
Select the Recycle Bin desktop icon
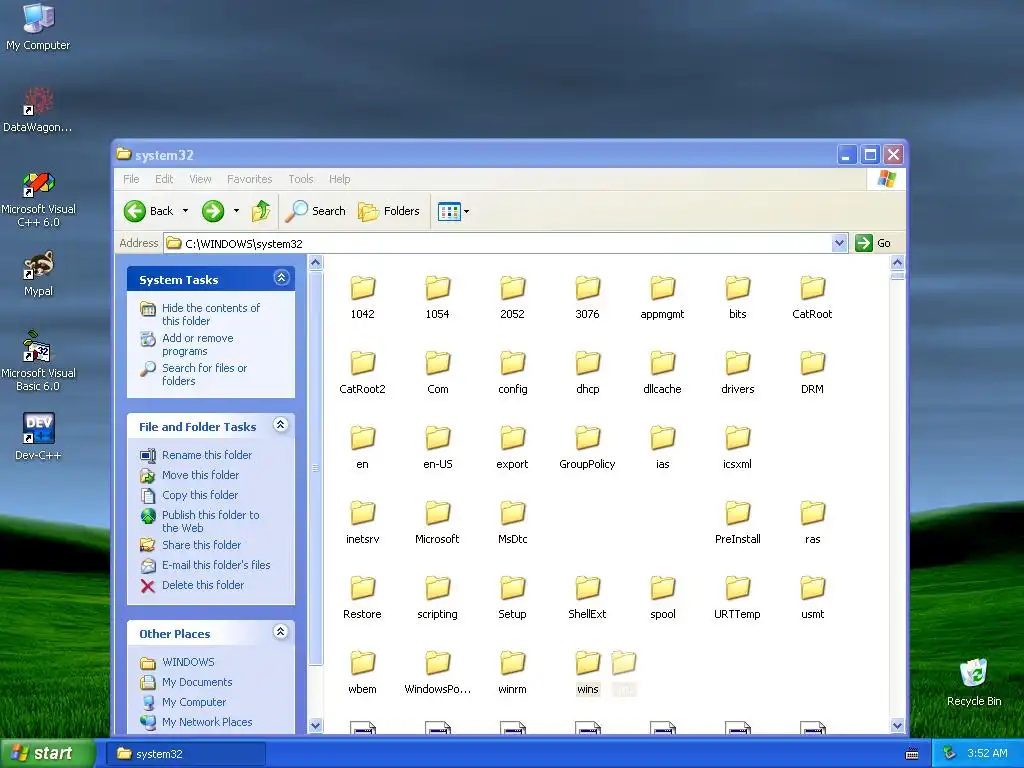point(974,682)
